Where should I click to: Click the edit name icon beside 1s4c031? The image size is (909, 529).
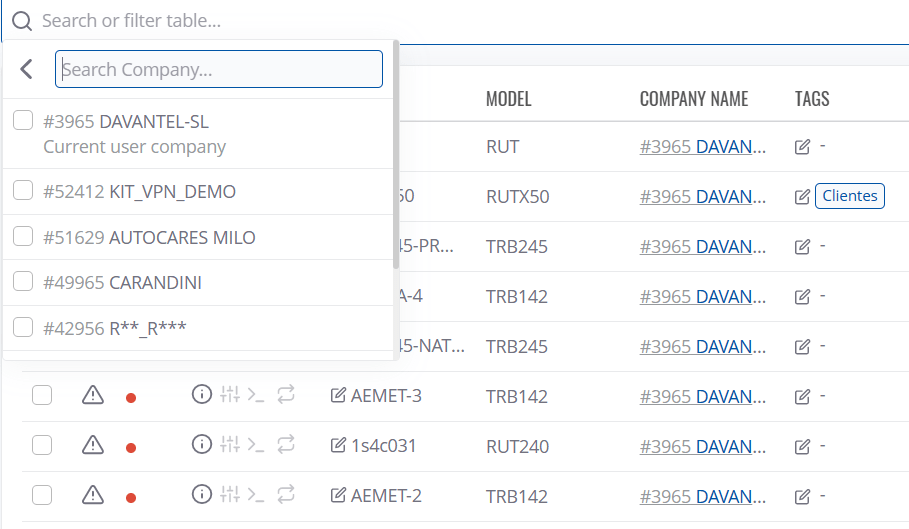click(x=338, y=446)
